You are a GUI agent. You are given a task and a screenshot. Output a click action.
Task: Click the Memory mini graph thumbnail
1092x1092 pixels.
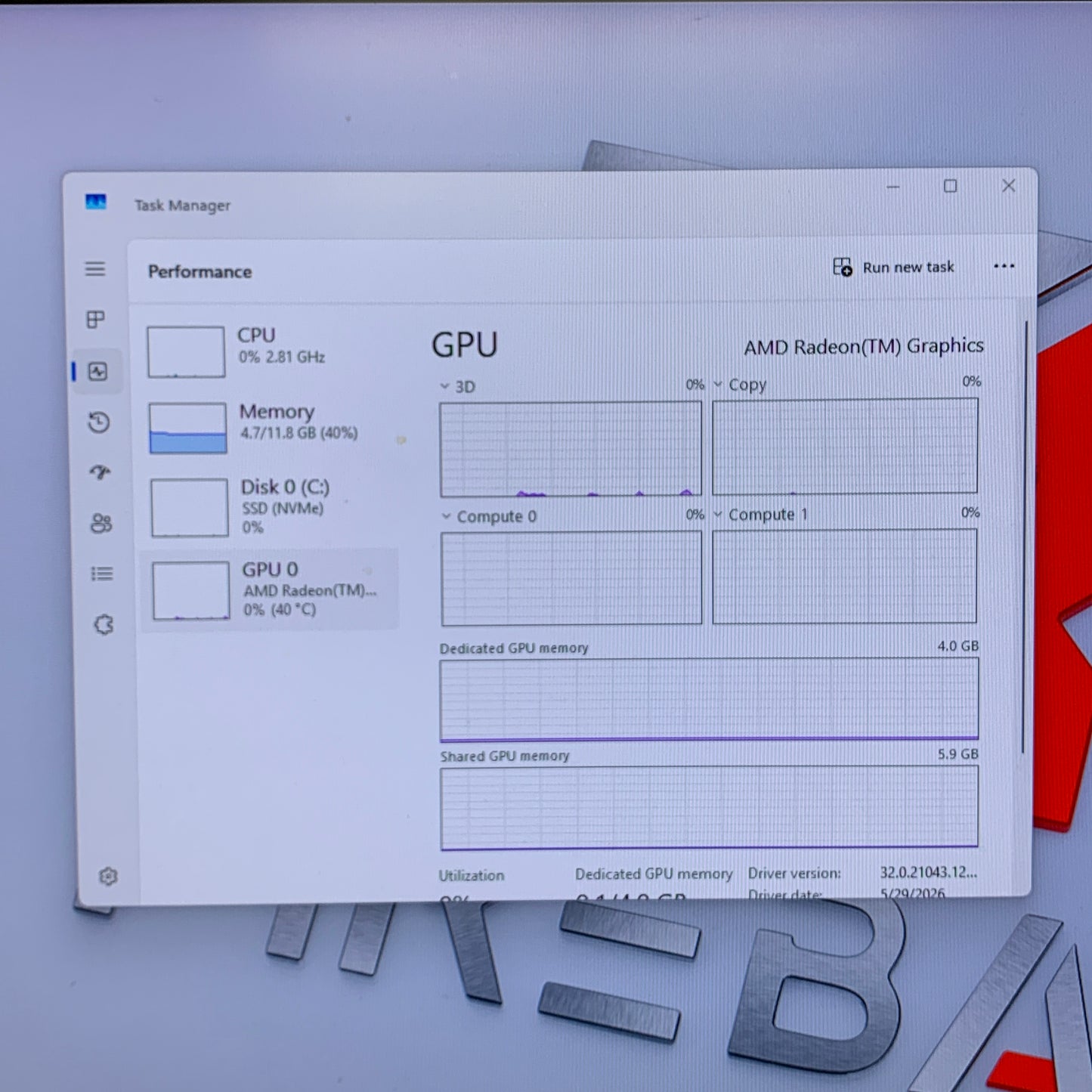(188, 428)
